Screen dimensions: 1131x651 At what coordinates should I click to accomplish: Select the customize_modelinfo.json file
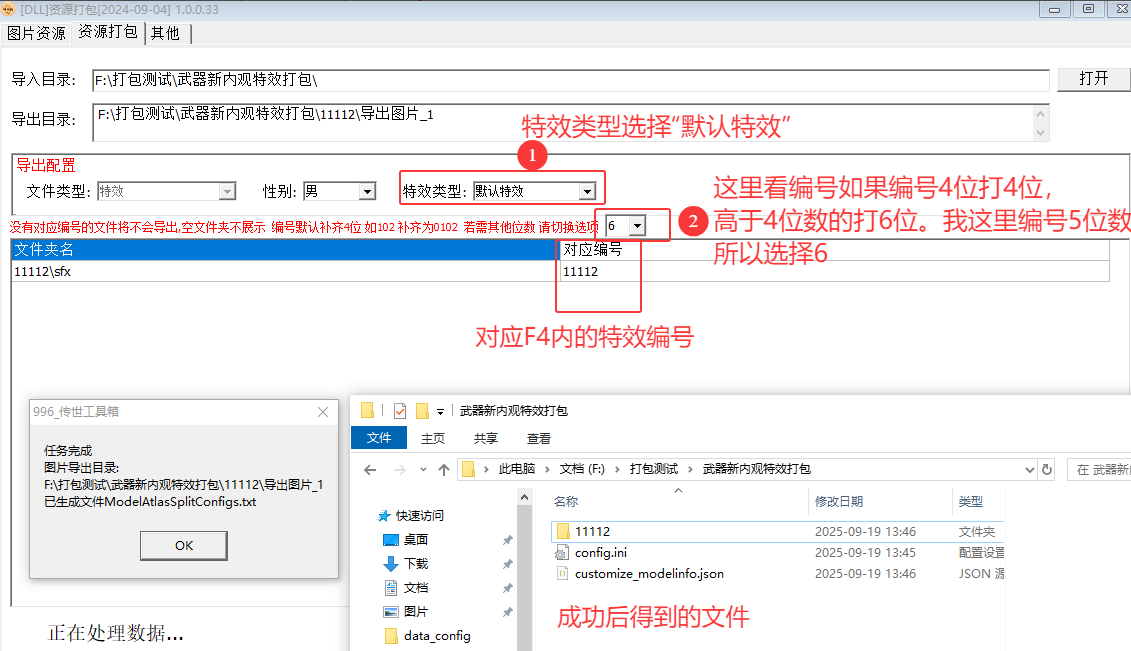pyautogui.click(x=648, y=574)
